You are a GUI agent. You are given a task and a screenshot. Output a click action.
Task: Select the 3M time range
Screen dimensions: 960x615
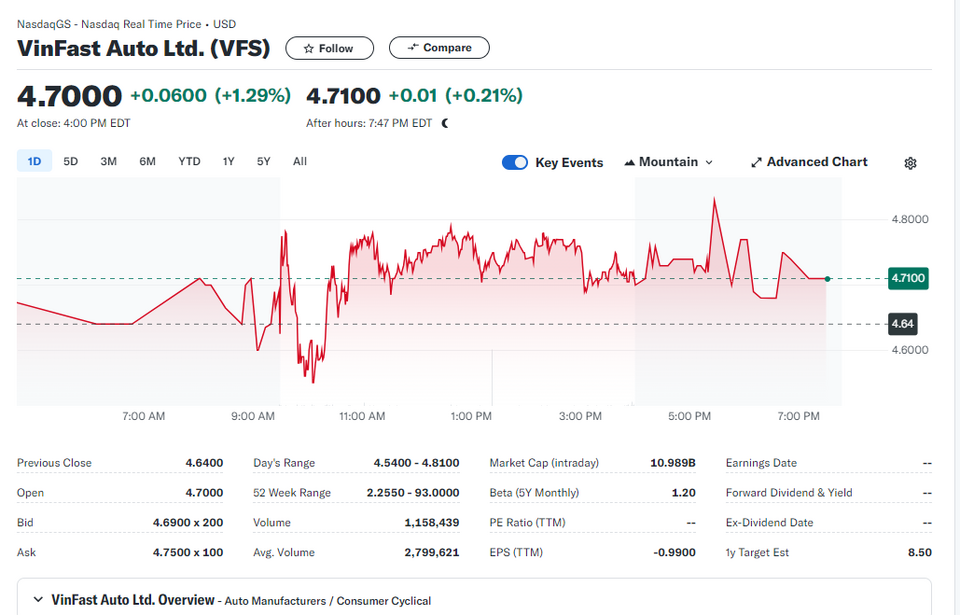click(108, 161)
